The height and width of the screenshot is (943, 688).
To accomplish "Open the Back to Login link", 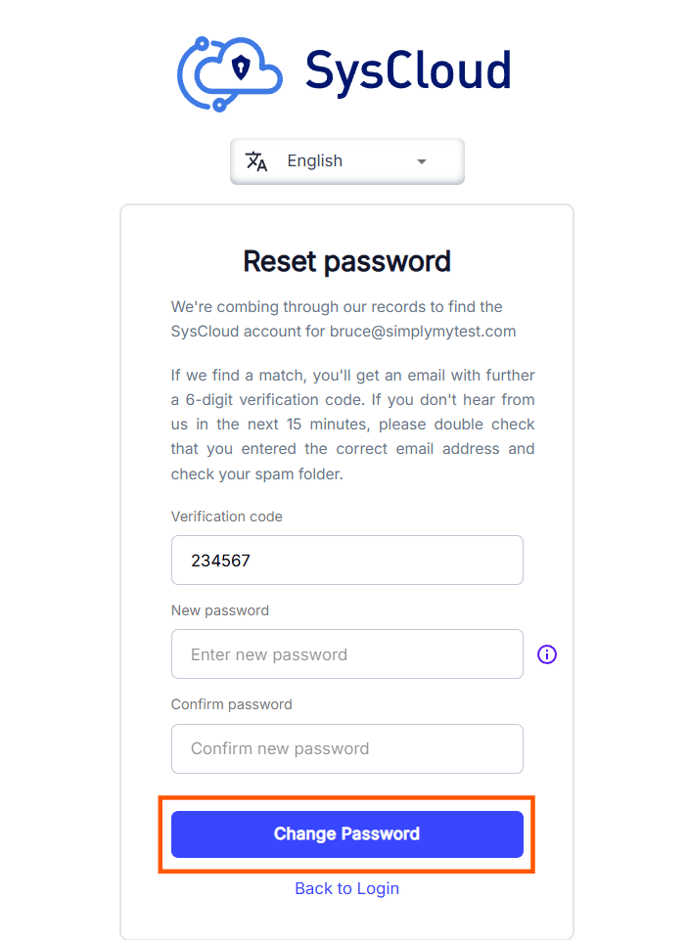I will coord(346,888).
